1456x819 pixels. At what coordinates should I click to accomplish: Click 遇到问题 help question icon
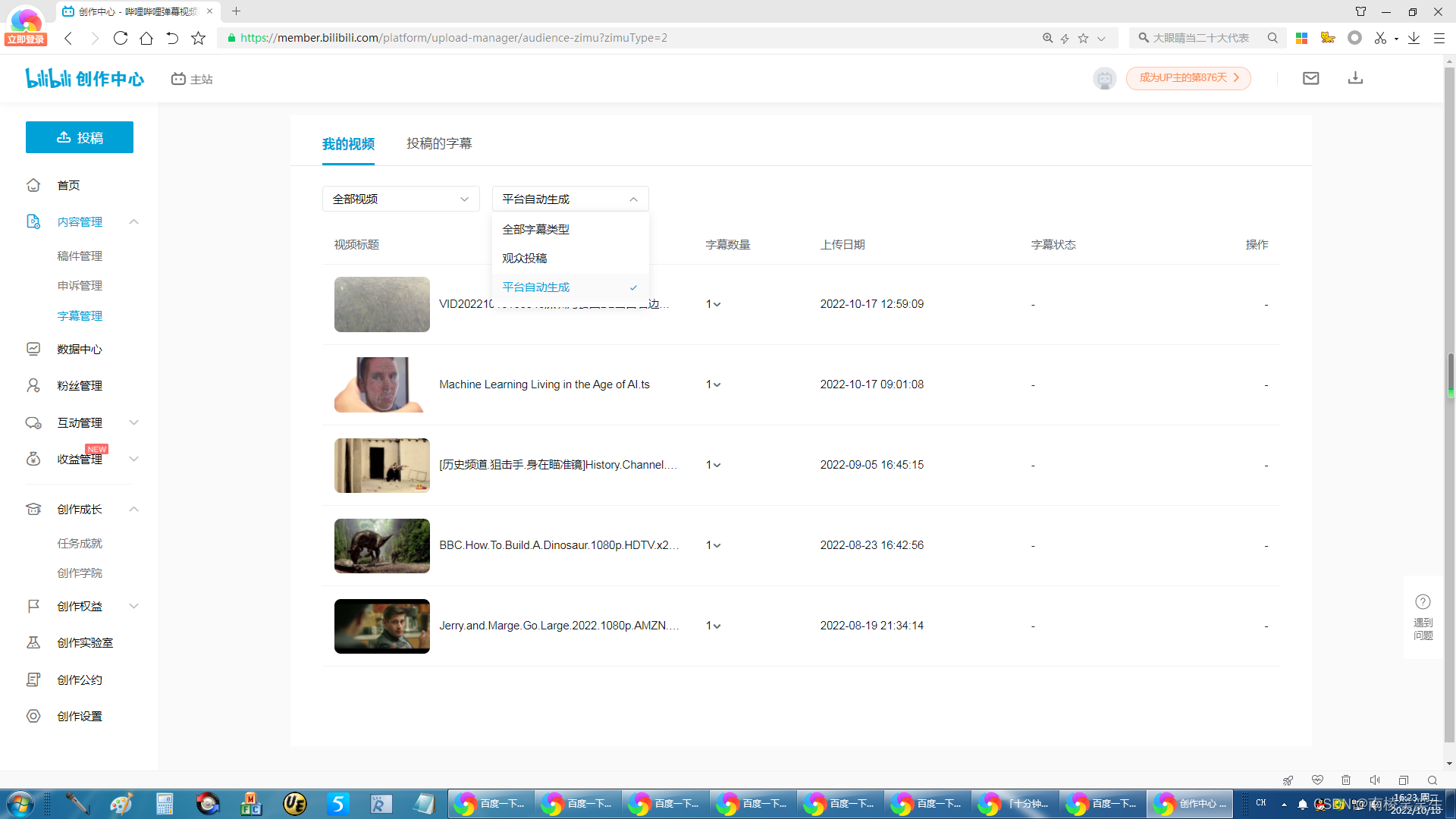(1423, 602)
